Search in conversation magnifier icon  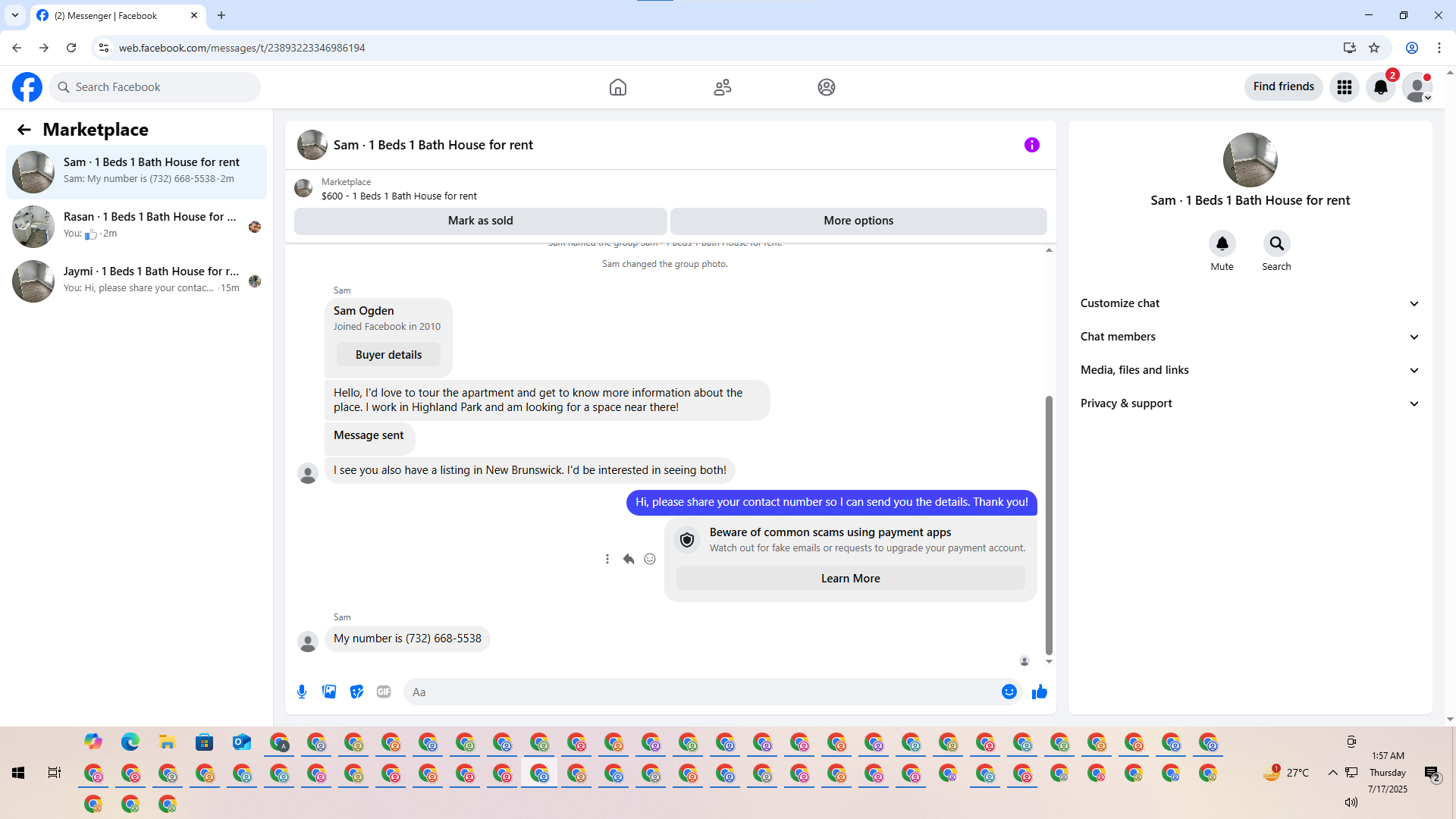click(x=1277, y=243)
